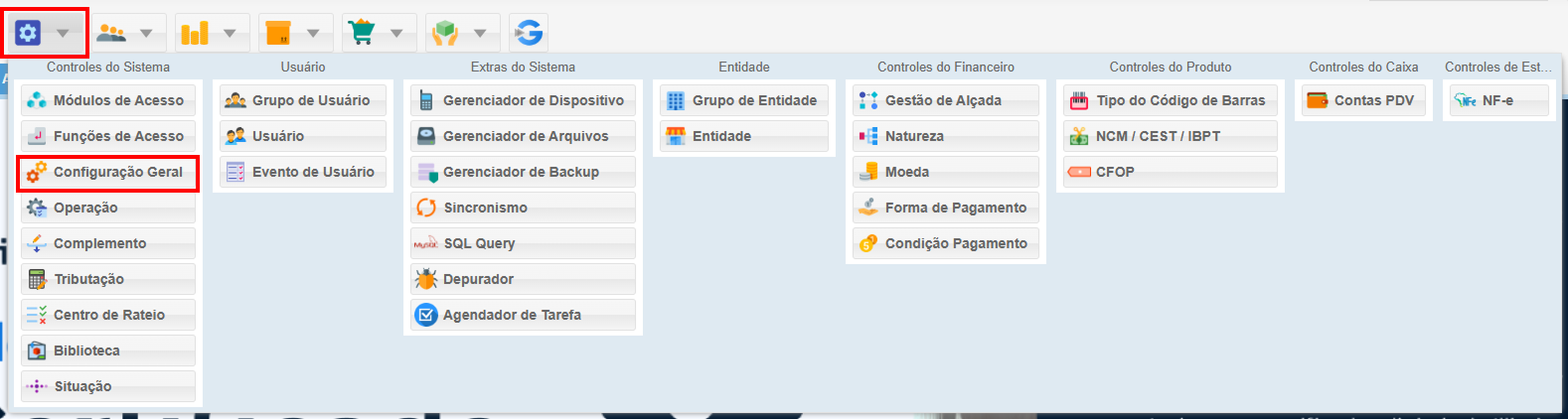Click the Grupo de Usuário icon

[235, 100]
